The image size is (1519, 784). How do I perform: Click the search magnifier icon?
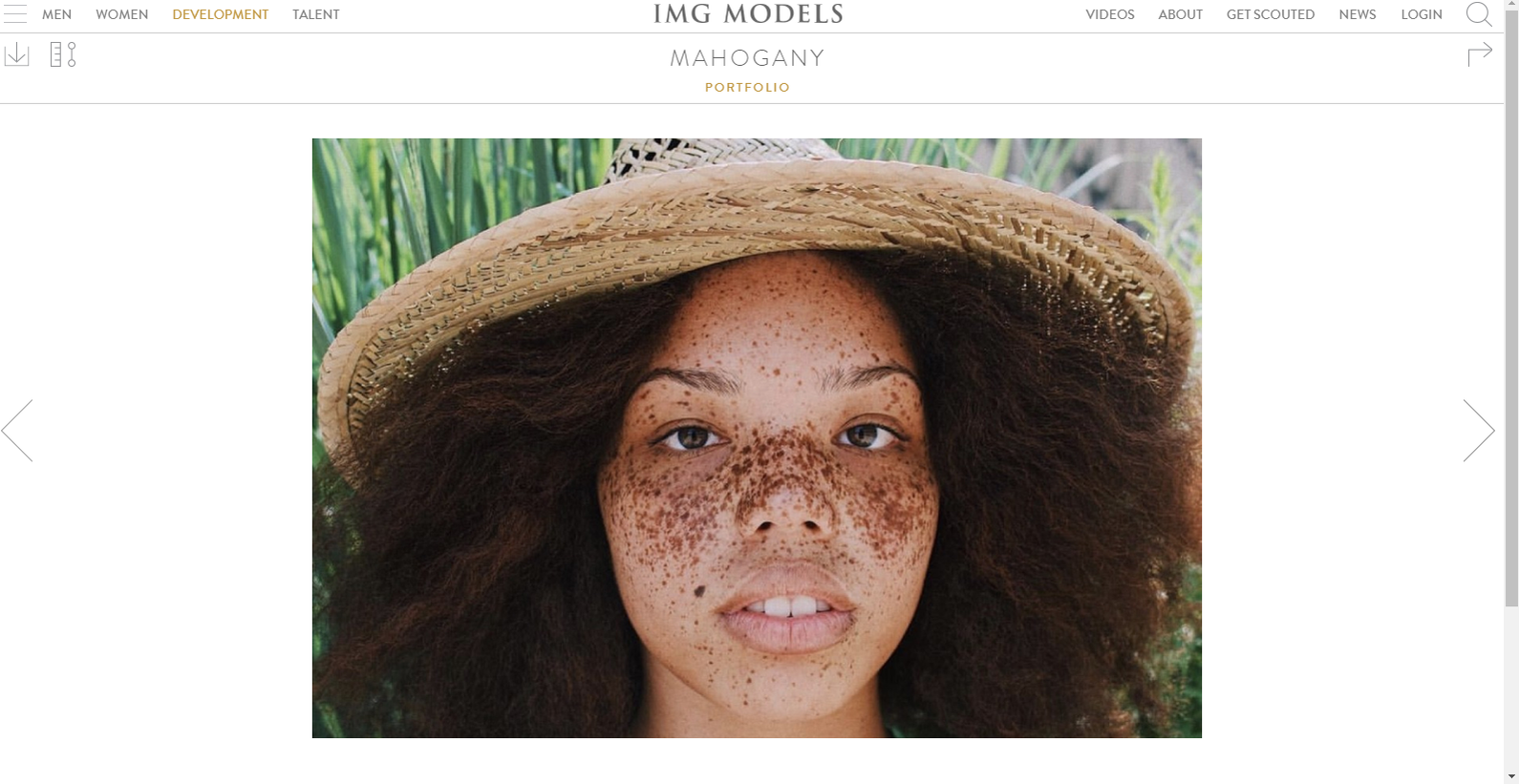click(1479, 14)
